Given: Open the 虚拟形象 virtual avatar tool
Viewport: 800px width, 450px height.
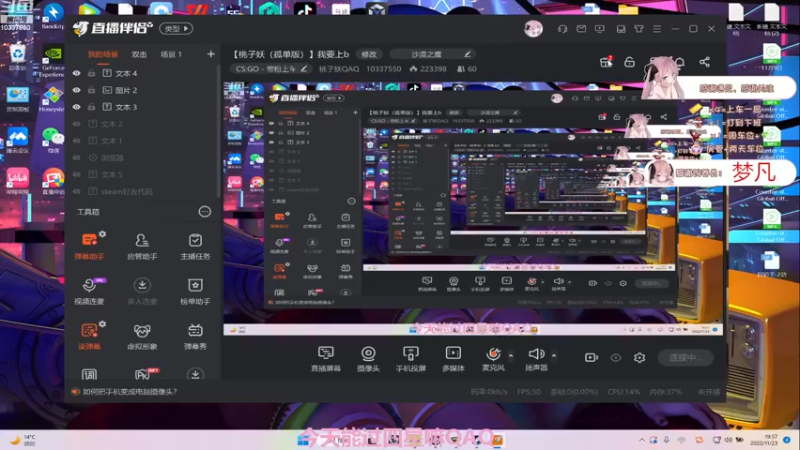Looking at the screenshot, I should (x=142, y=336).
